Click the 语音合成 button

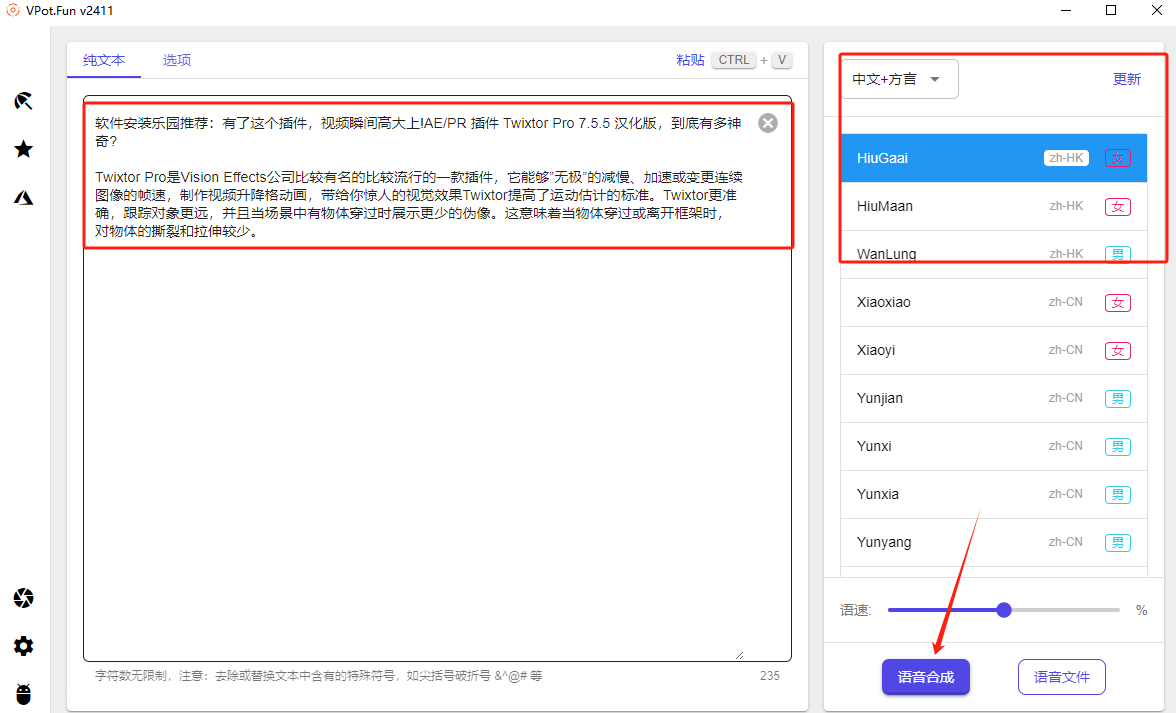coord(925,677)
